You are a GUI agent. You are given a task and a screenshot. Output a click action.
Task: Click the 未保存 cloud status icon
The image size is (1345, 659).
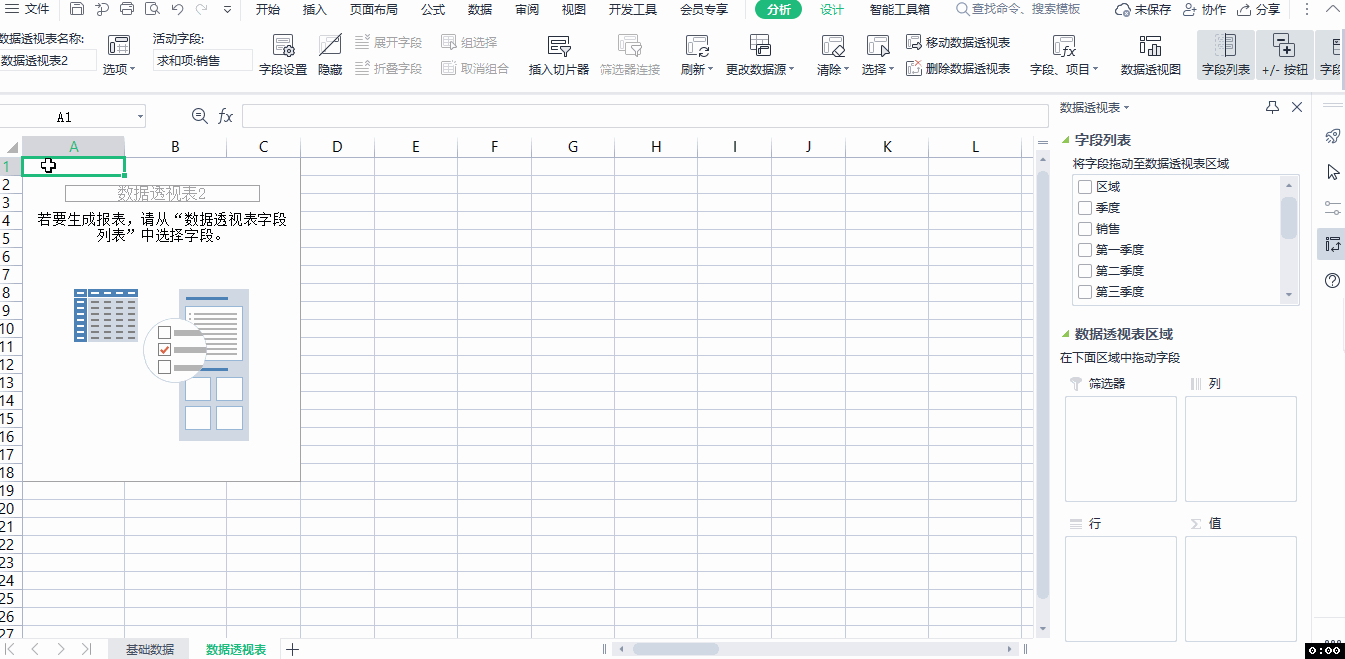[1124, 10]
